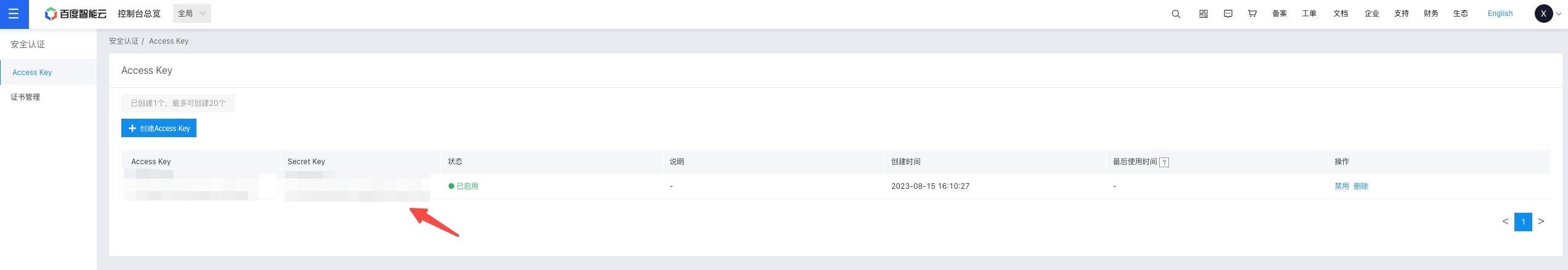Click the QR code icon

(x=1203, y=14)
